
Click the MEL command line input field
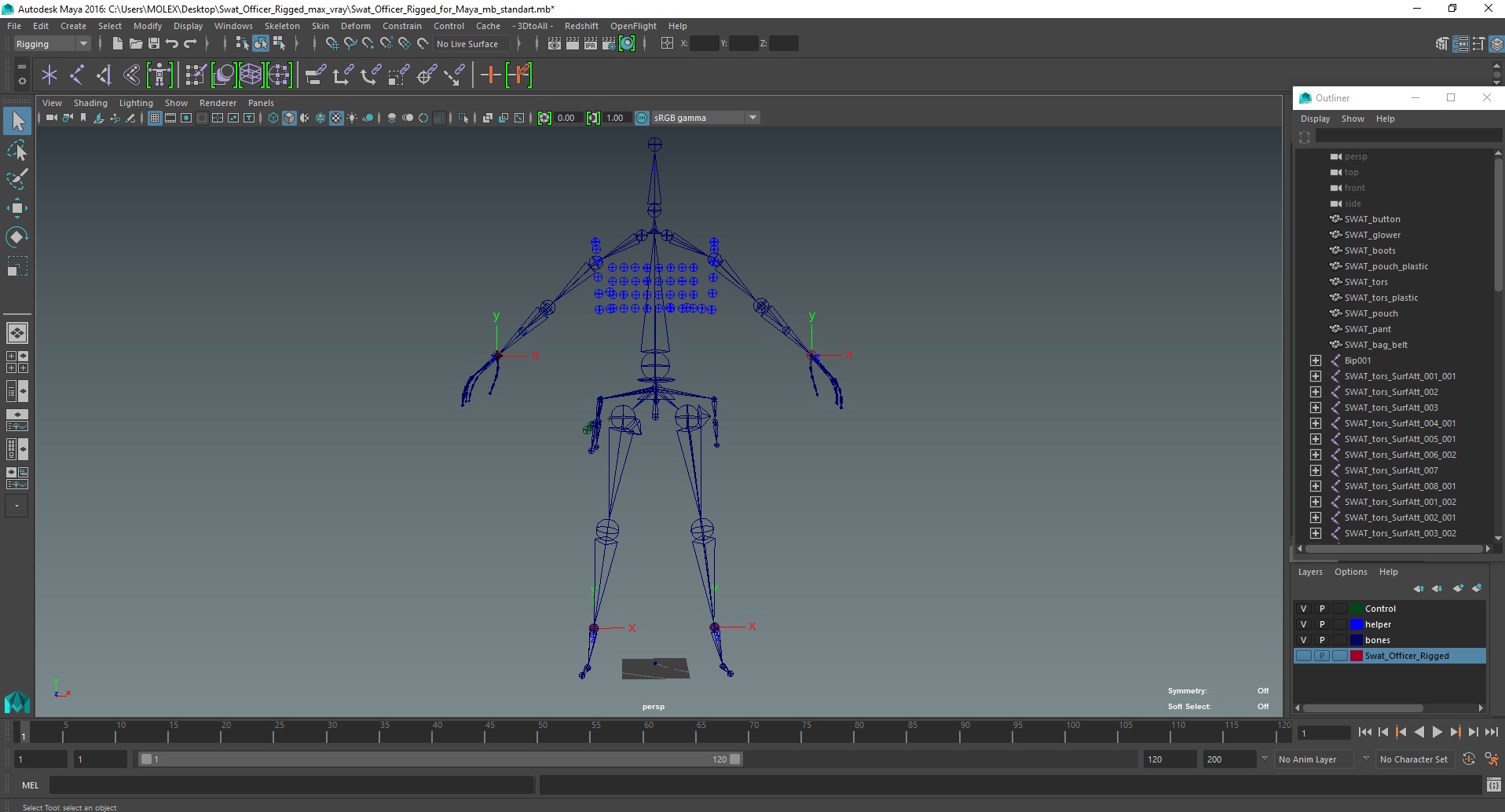click(x=292, y=785)
